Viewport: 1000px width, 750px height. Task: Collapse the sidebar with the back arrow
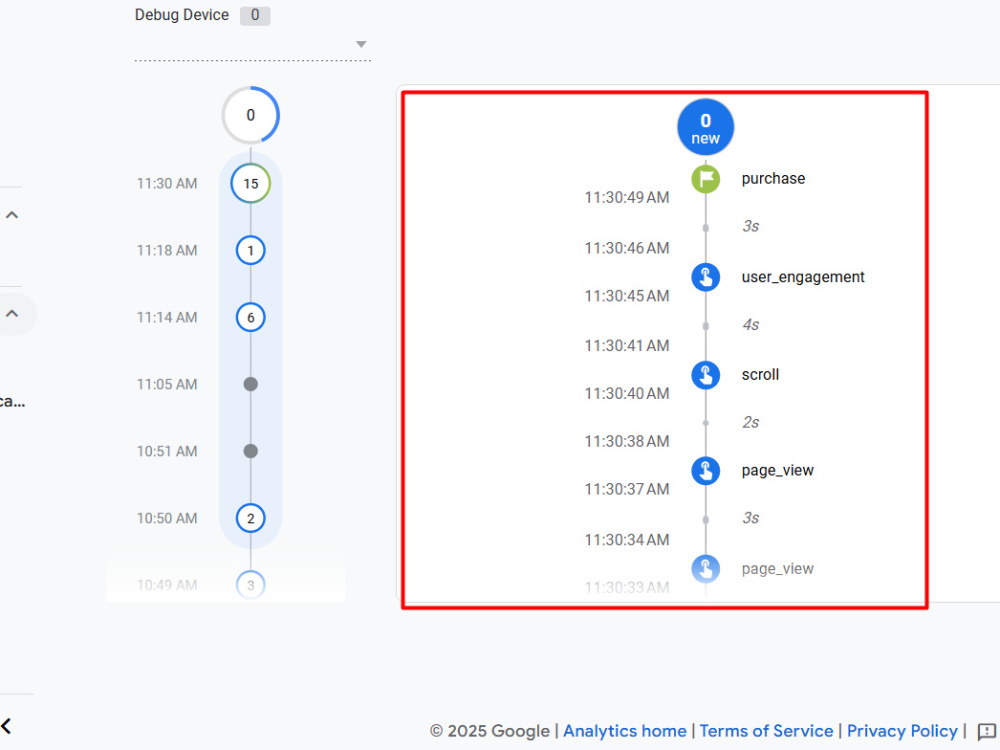[6, 726]
